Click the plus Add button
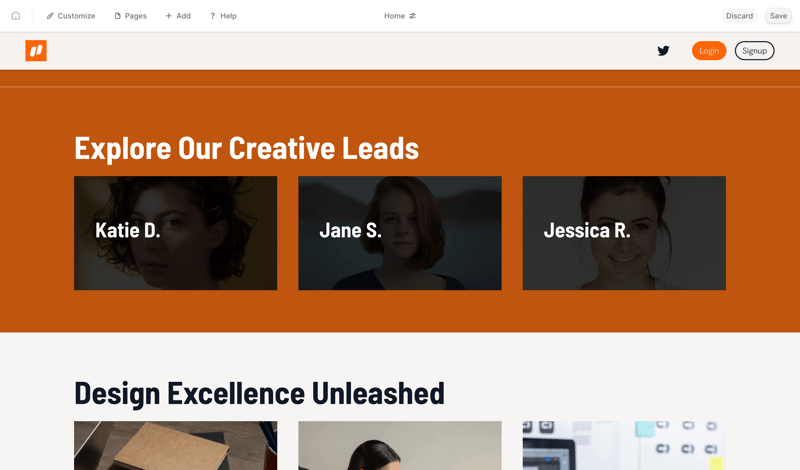 click(178, 16)
